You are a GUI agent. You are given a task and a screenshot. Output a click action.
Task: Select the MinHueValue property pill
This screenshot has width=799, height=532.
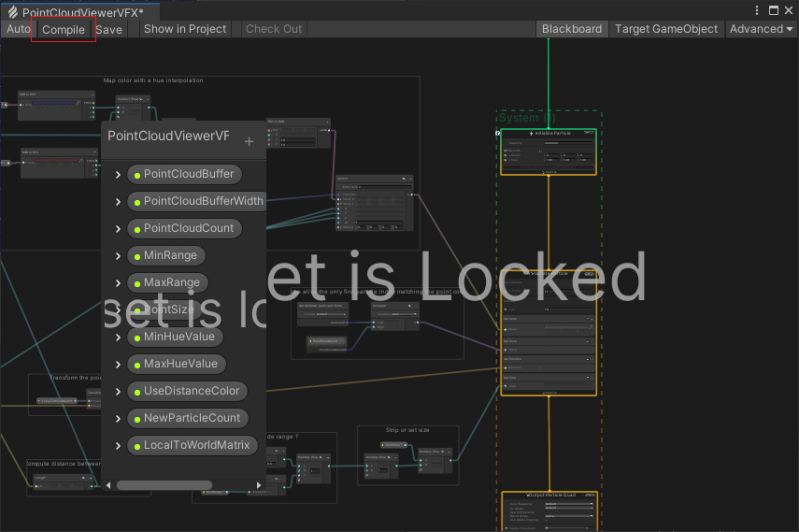click(175, 336)
